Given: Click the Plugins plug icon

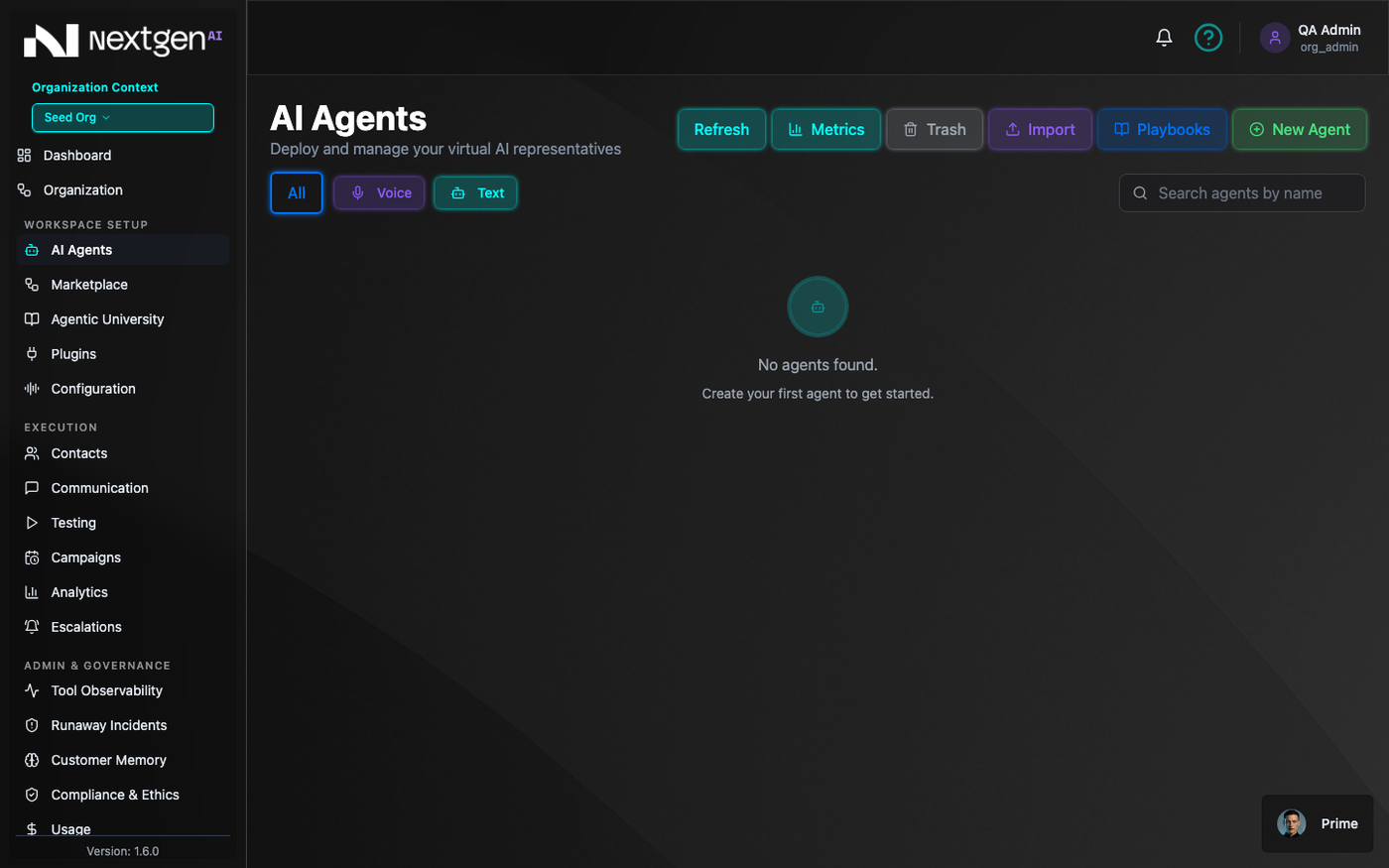Looking at the screenshot, I should point(32,354).
